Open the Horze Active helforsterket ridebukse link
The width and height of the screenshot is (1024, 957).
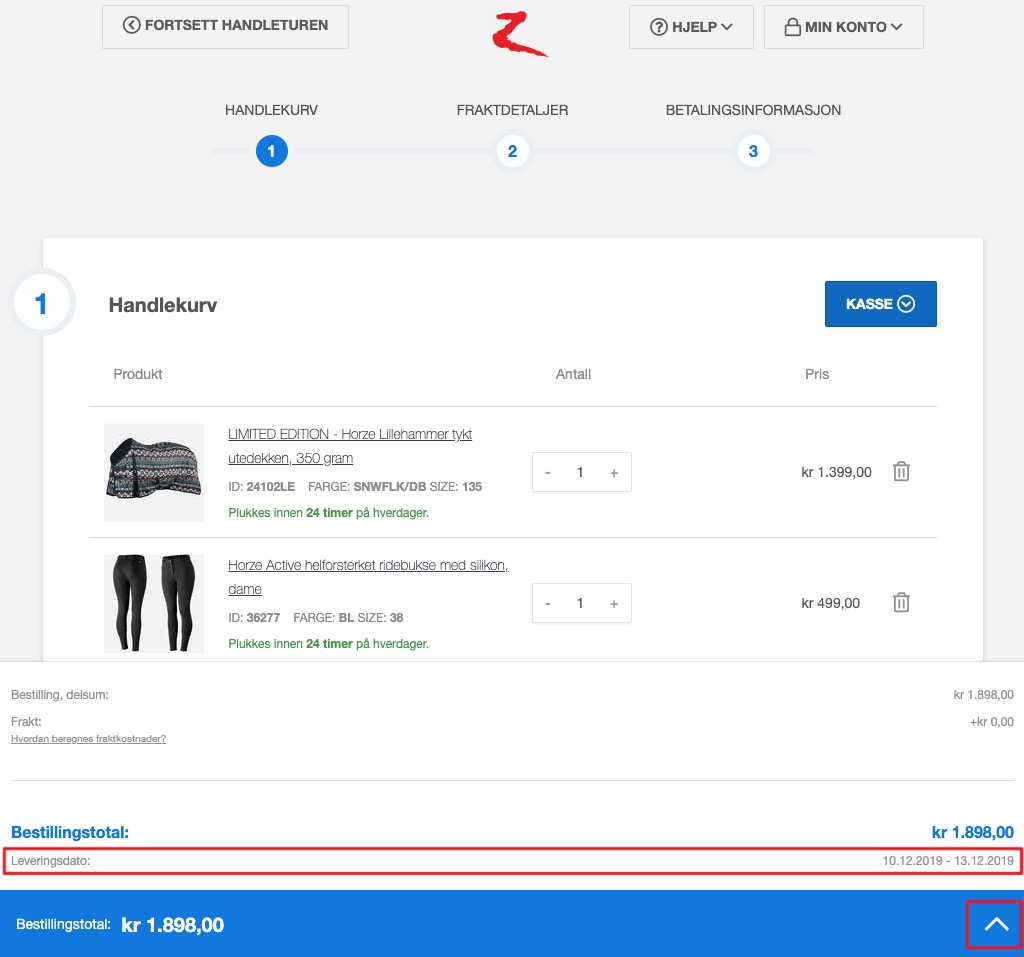pyautogui.click(x=368, y=577)
